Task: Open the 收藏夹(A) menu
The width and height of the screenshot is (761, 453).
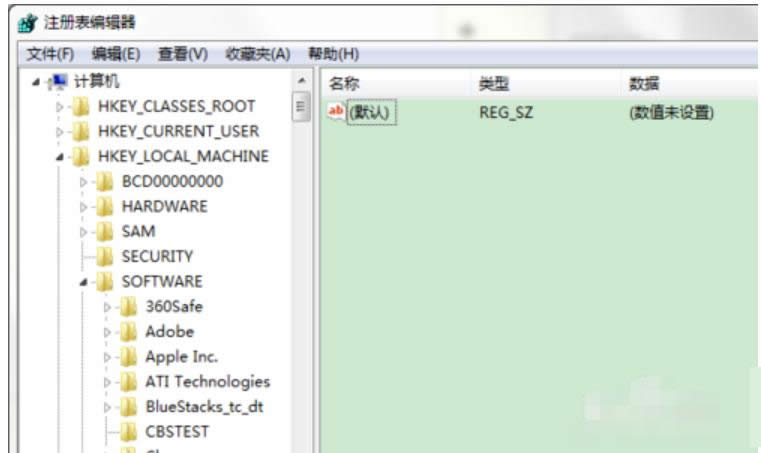Action: (x=257, y=53)
